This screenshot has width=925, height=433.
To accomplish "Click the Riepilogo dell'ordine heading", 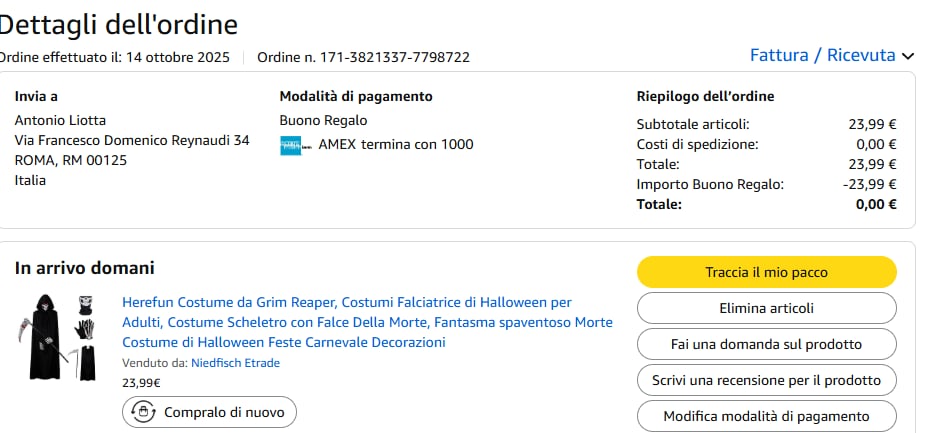I will pyautogui.click(x=705, y=96).
